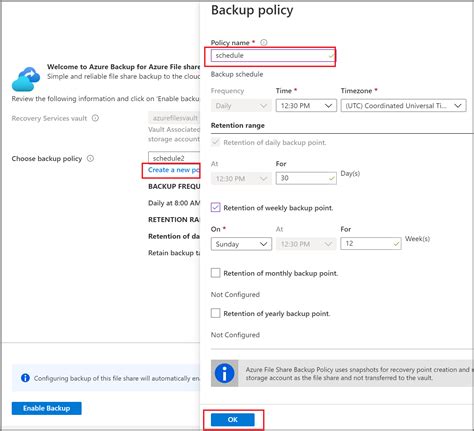Click the BACKUP FREQUENCY label
The height and width of the screenshot is (431, 474).
[x=174, y=186]
